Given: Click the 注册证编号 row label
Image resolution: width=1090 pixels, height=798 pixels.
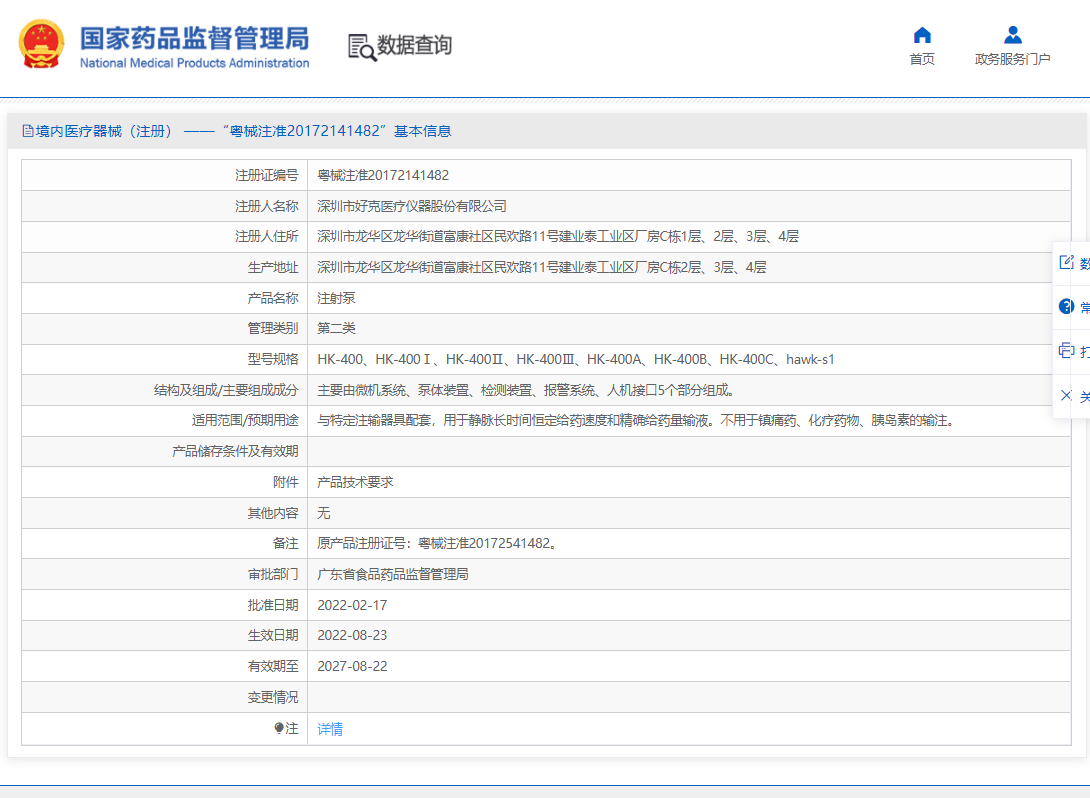Looking at the screenshot, I should pyautogui.click(x=266, y=175).
